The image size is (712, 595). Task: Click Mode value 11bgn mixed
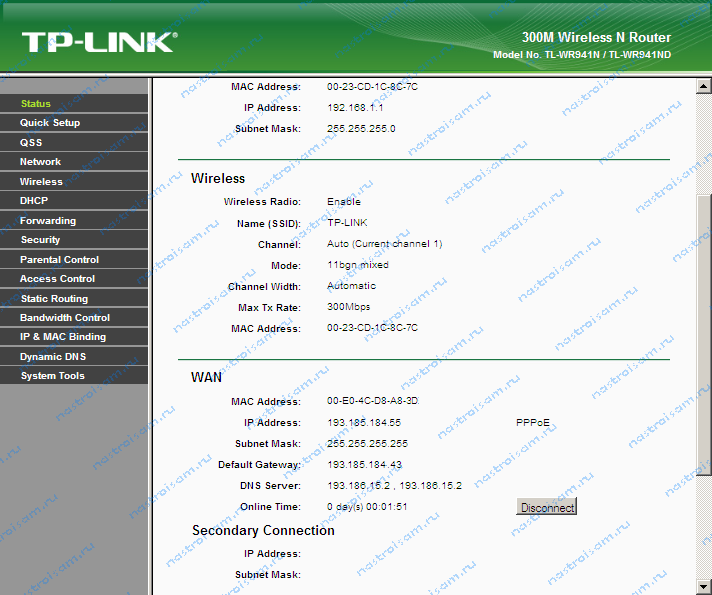[358, 264]
